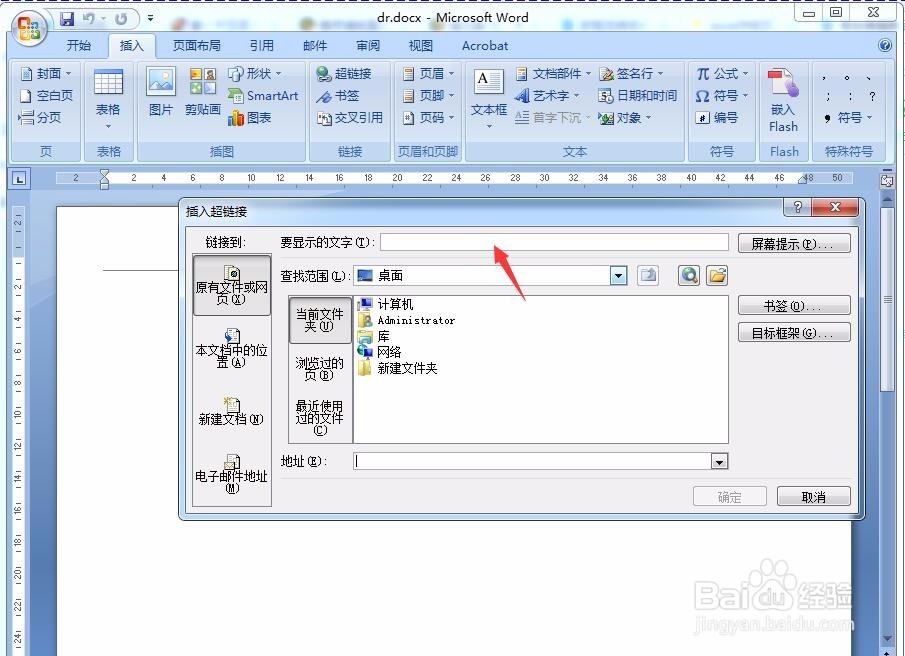This screenshot has width=905, height=656.
Task: Insert a blank page (空白页)
Action: (46, 95)
